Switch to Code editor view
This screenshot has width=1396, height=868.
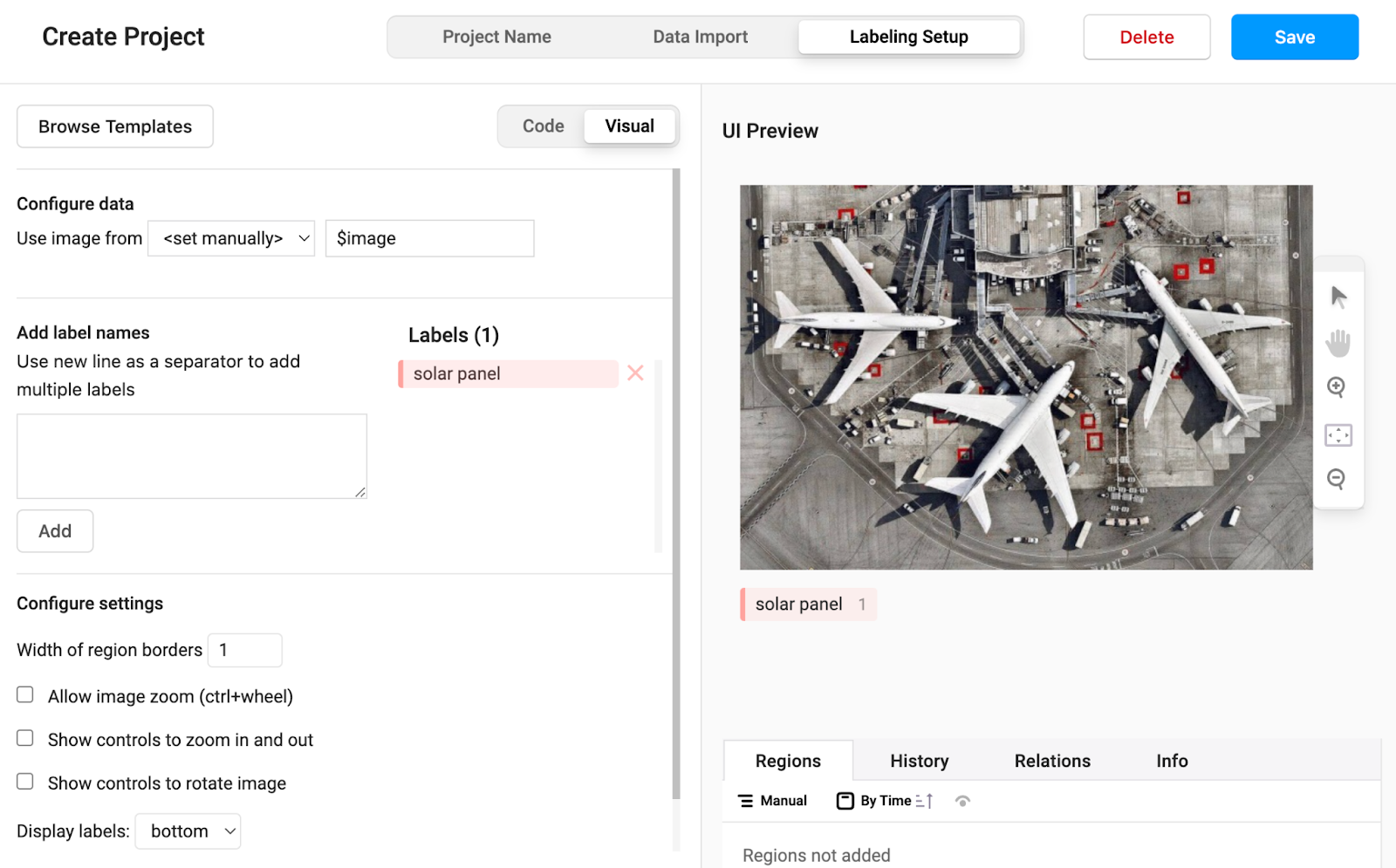tap(544, 126)
